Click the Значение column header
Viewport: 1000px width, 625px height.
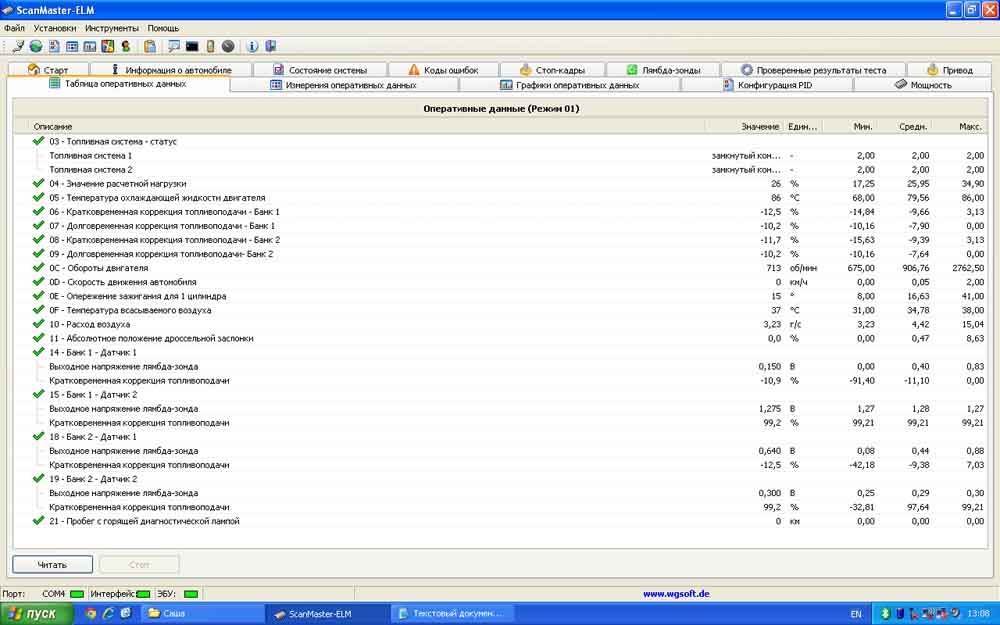tap(760, 126)
